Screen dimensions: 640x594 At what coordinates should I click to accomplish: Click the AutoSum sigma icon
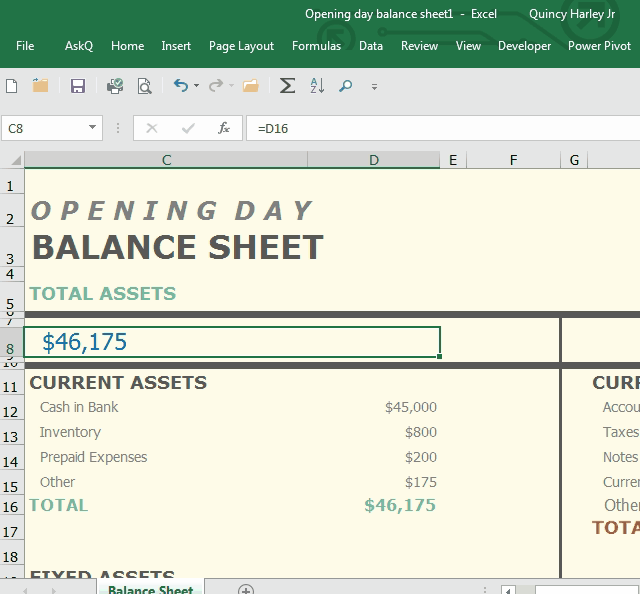point(287,86)
